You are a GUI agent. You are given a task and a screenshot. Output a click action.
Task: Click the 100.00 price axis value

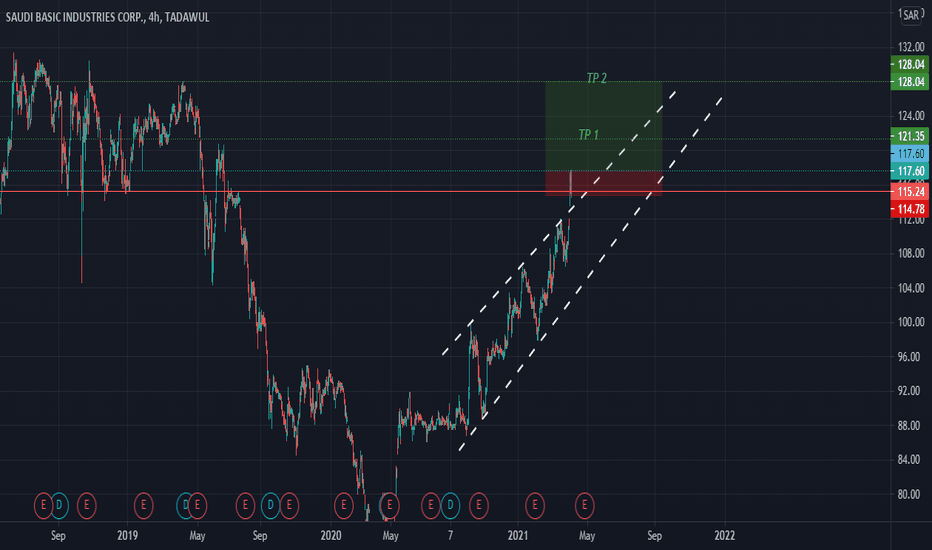pos(911,322)
